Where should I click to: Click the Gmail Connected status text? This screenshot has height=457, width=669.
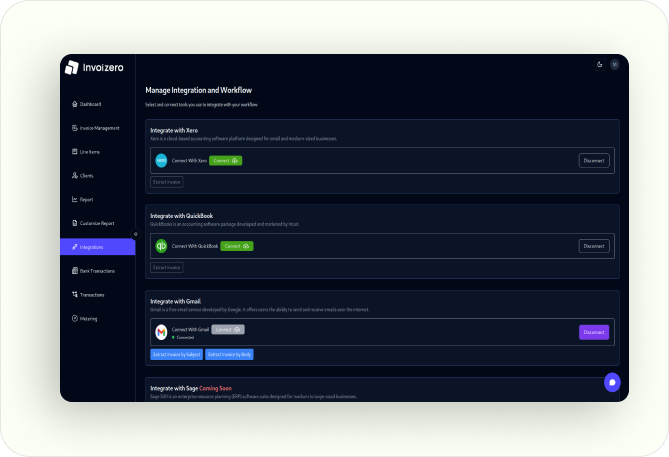click(x=185, y=338)
